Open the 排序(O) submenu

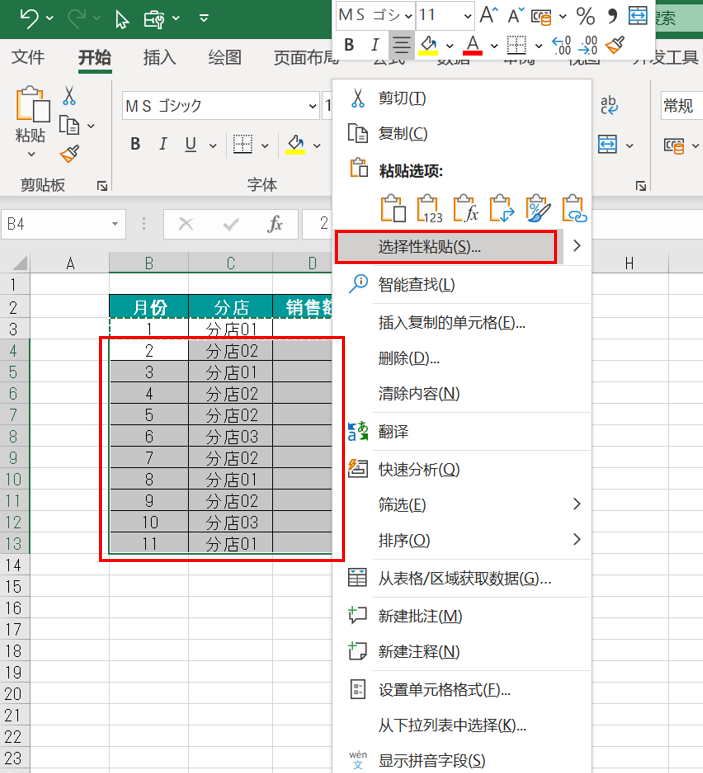coord(462,540)
